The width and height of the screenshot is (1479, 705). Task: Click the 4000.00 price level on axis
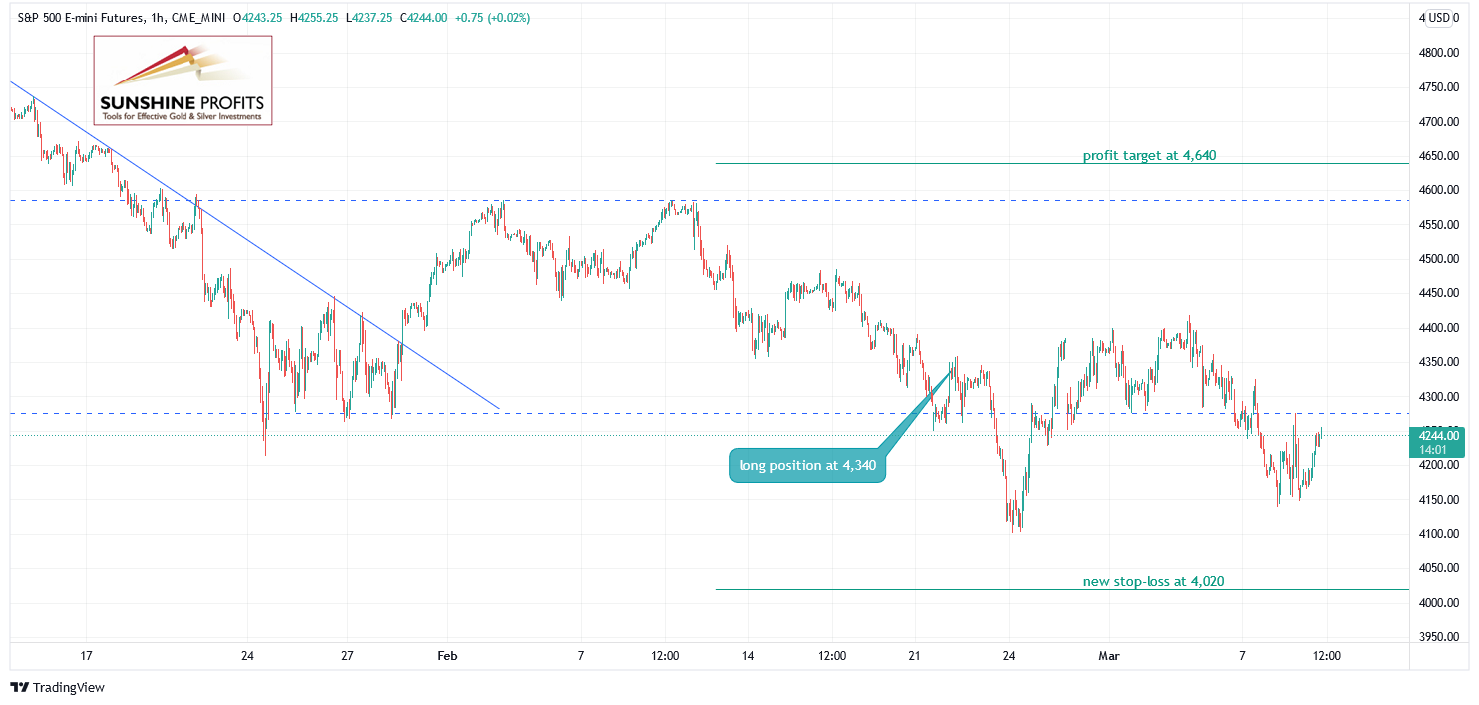coord(1439,603)
